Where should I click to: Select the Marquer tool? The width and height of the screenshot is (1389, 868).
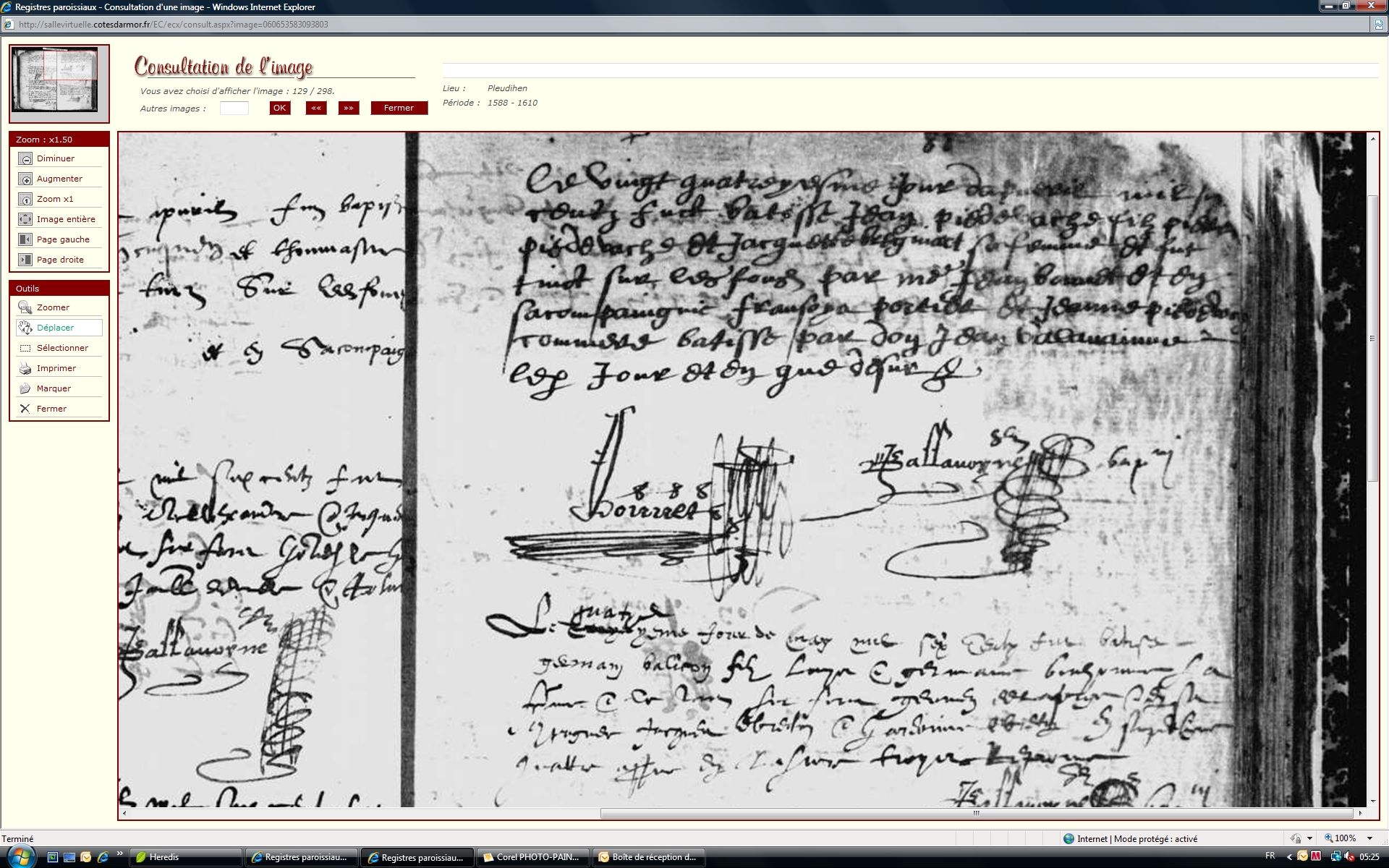pyautogui.click(x=25, y=388)
